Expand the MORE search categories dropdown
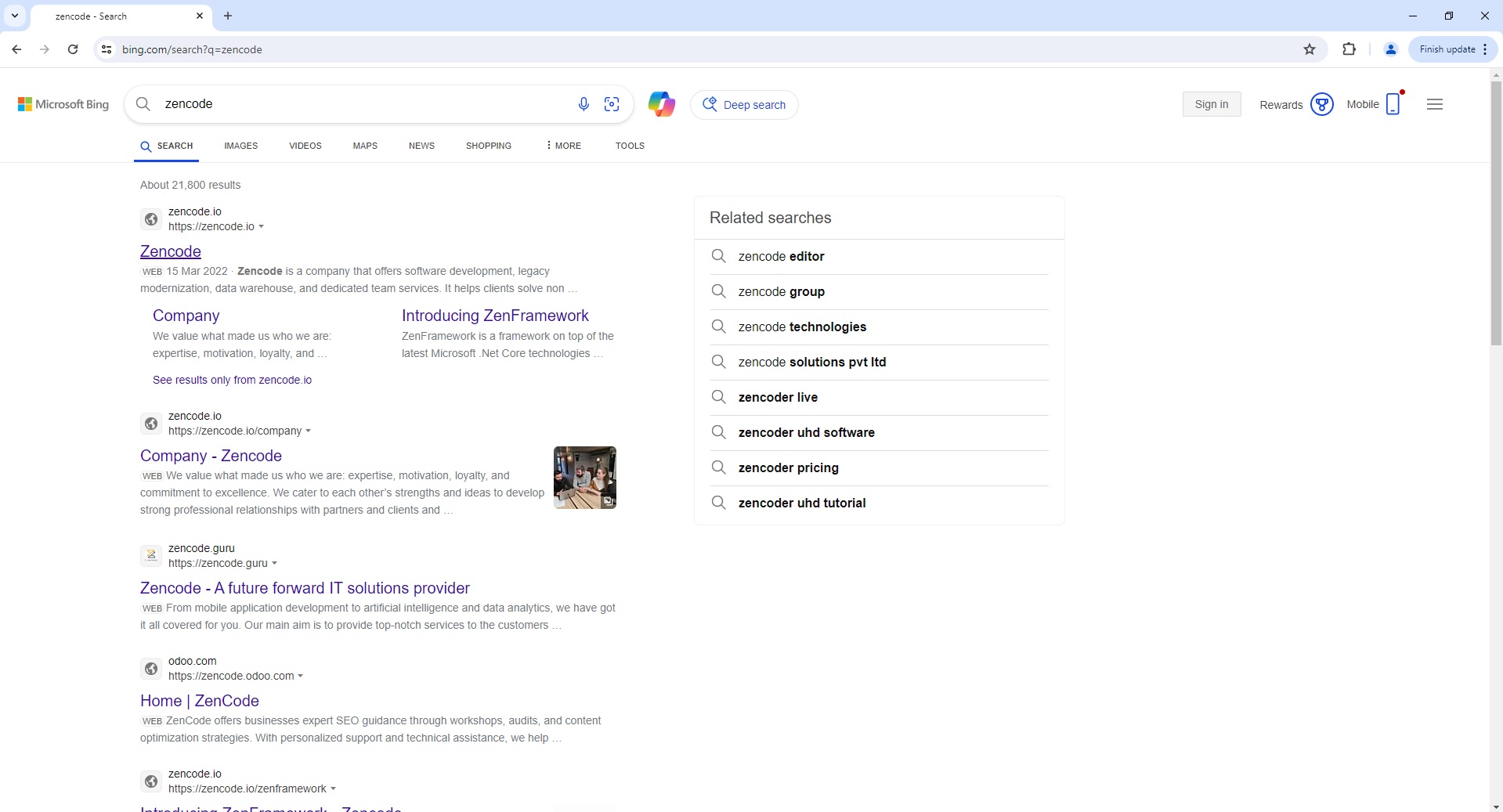 [562, 146]
